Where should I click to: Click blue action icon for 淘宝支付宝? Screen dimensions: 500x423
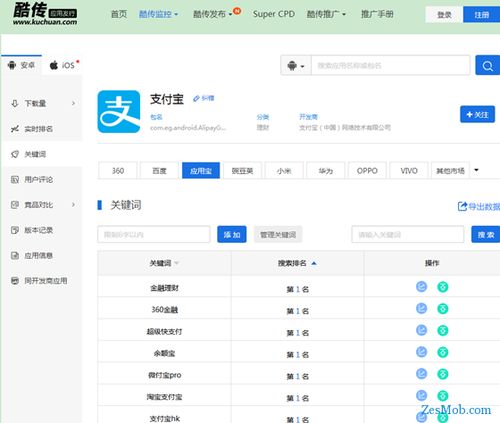pos(421,396)
